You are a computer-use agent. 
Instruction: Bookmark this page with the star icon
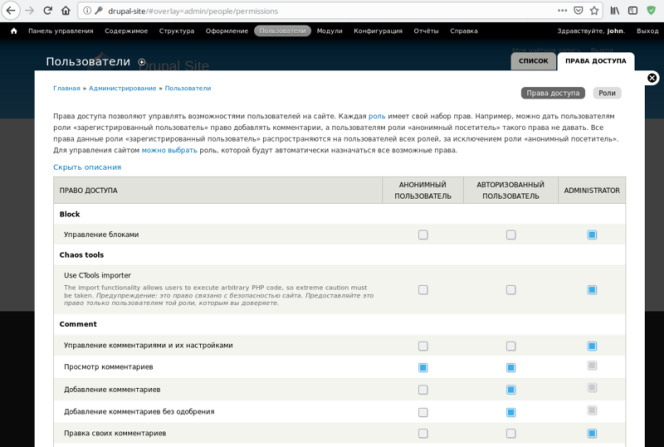(594, 11)
